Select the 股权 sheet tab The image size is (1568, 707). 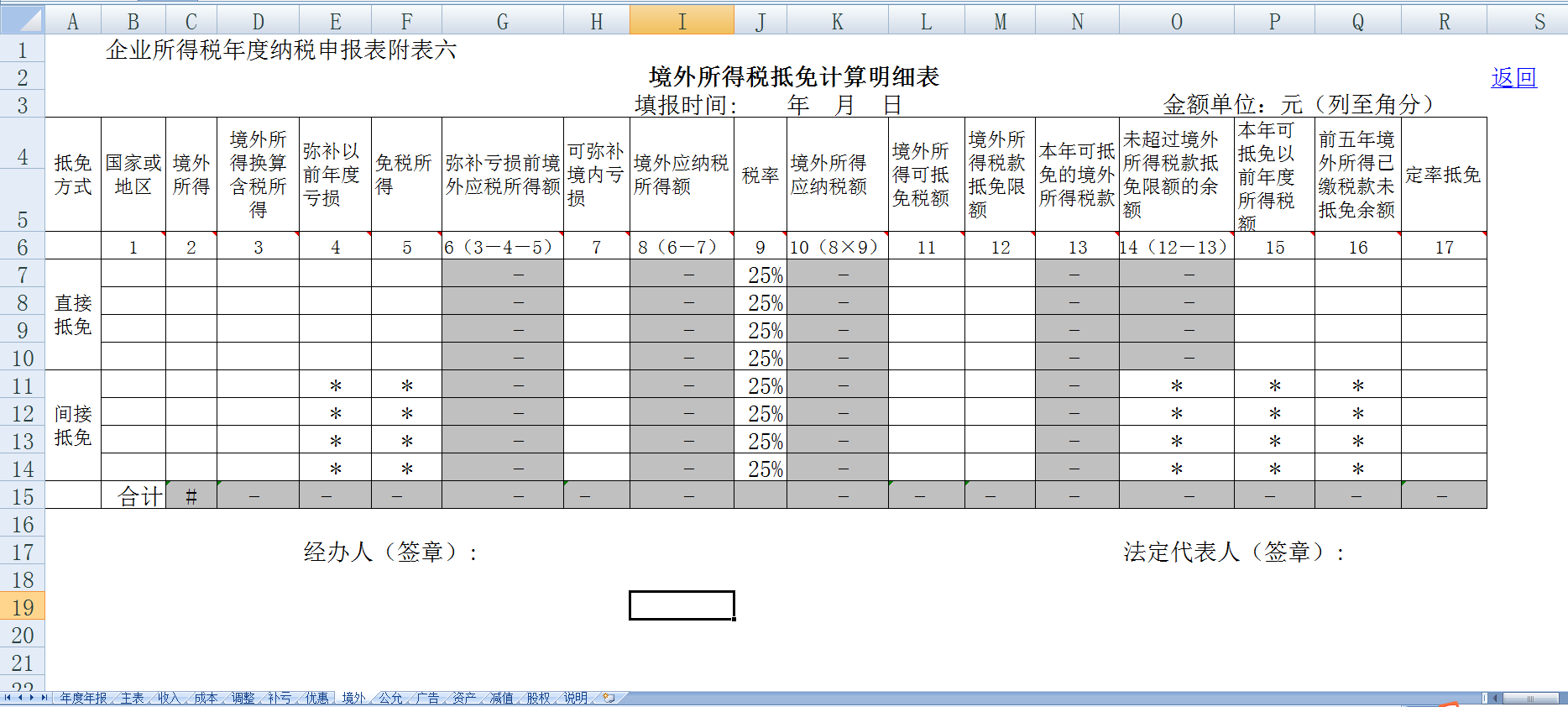pyautogui.click(x=538, y=698)
